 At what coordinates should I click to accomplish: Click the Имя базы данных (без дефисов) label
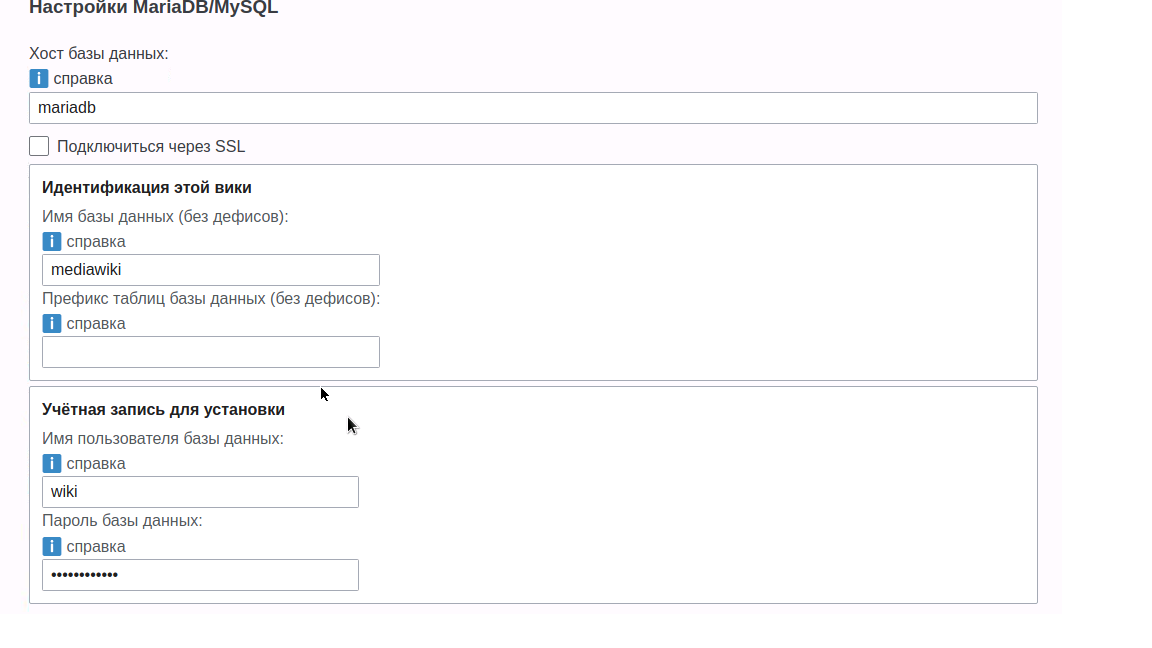165,216
